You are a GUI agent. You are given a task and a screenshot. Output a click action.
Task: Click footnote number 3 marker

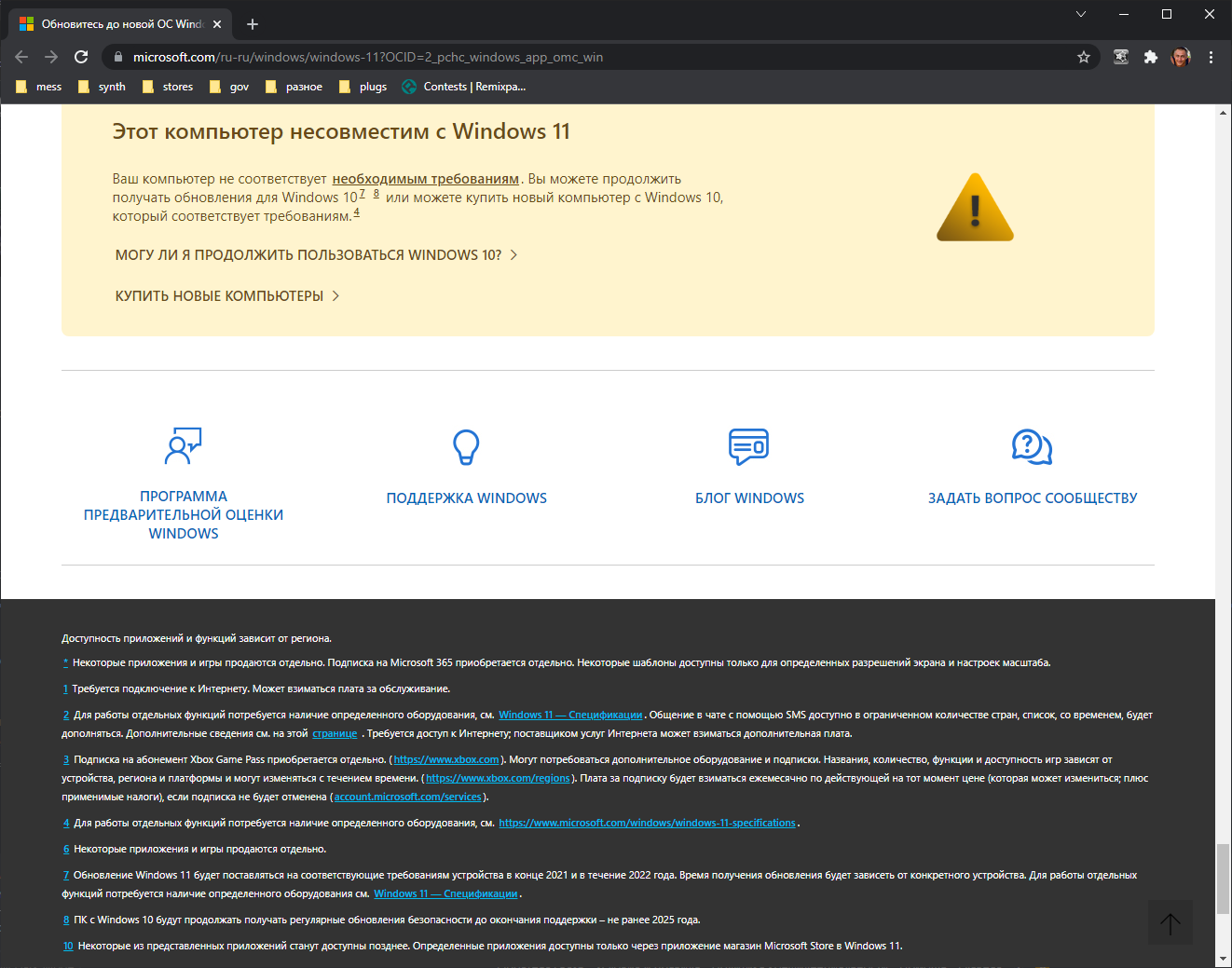pos(66,760)
